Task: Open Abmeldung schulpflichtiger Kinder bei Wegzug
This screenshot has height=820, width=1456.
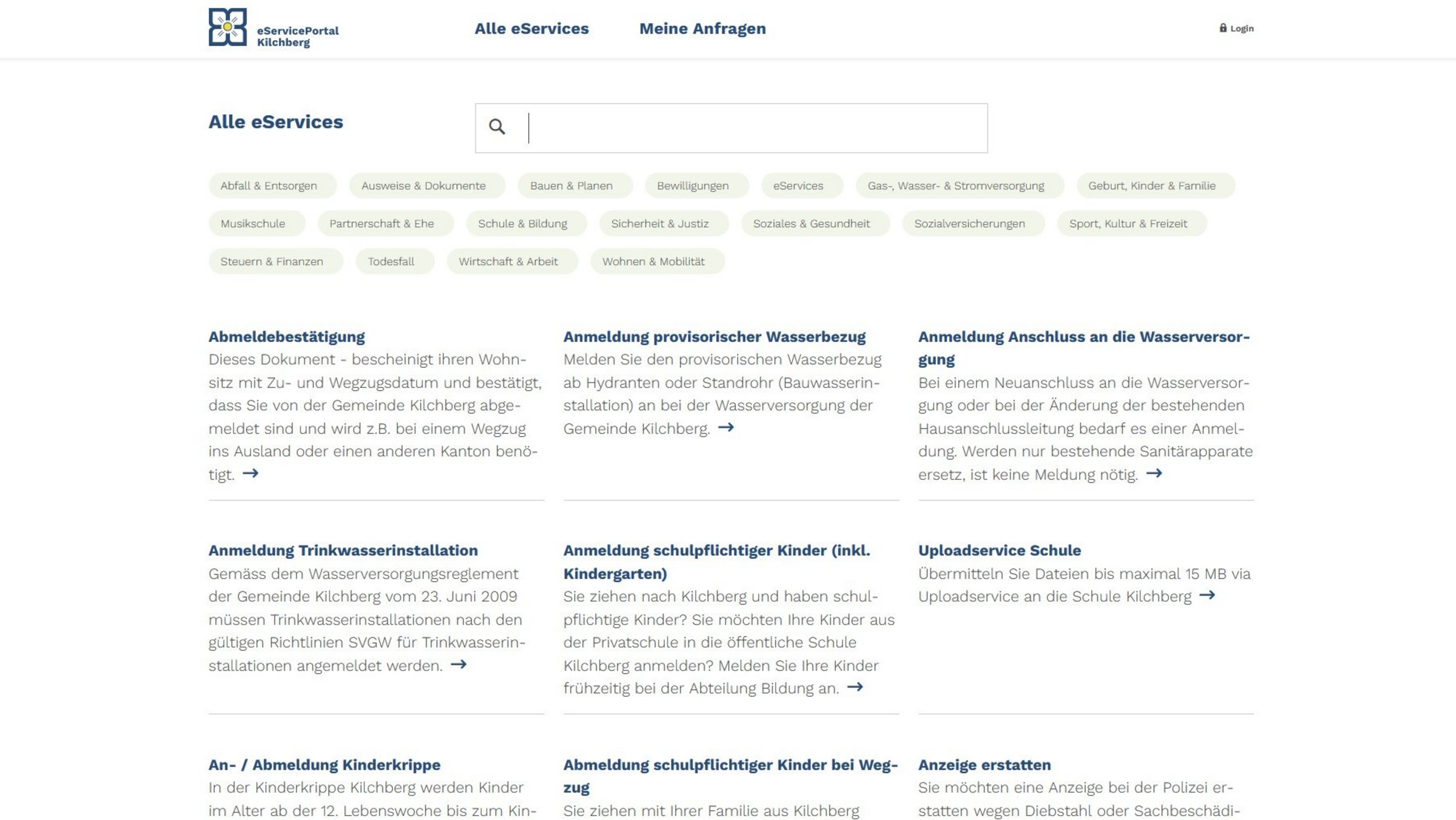Action: click(731, 776)
